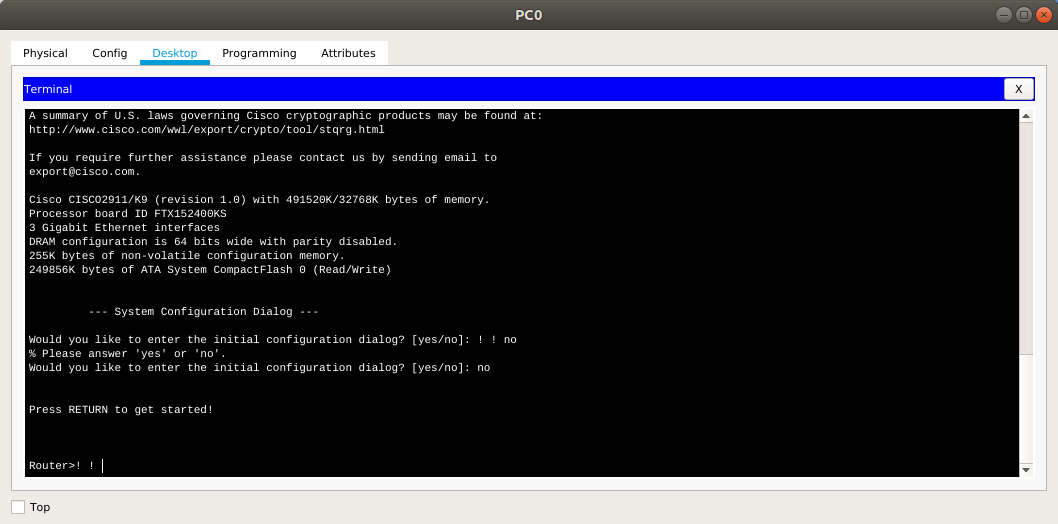Viewport: 1058px width, 524px height.
Task: Click the "Please answer 'yes' or 'no'" line
Action: (x=128, y=353)
